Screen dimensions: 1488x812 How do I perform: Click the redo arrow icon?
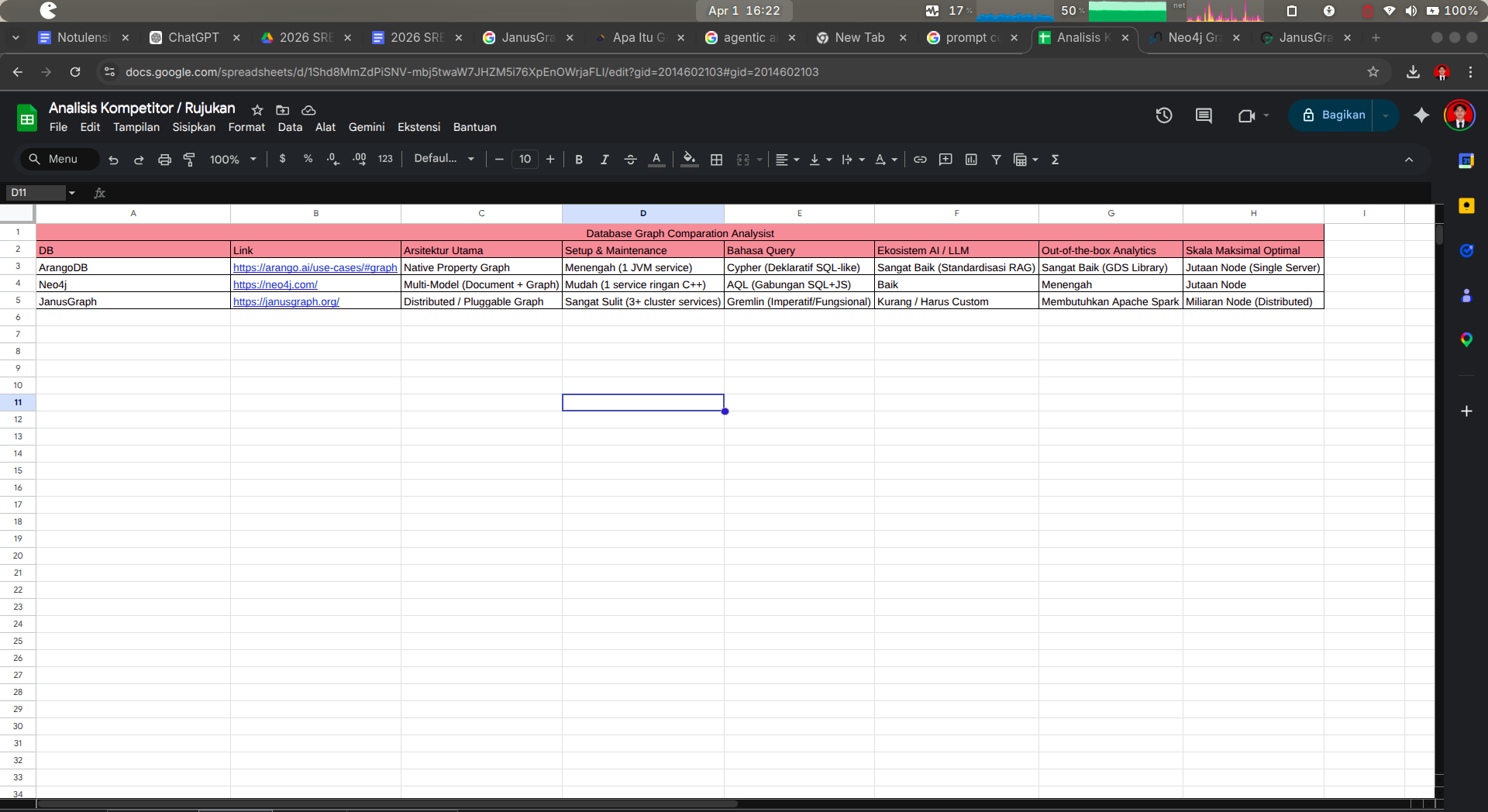(x=139, y=160)
